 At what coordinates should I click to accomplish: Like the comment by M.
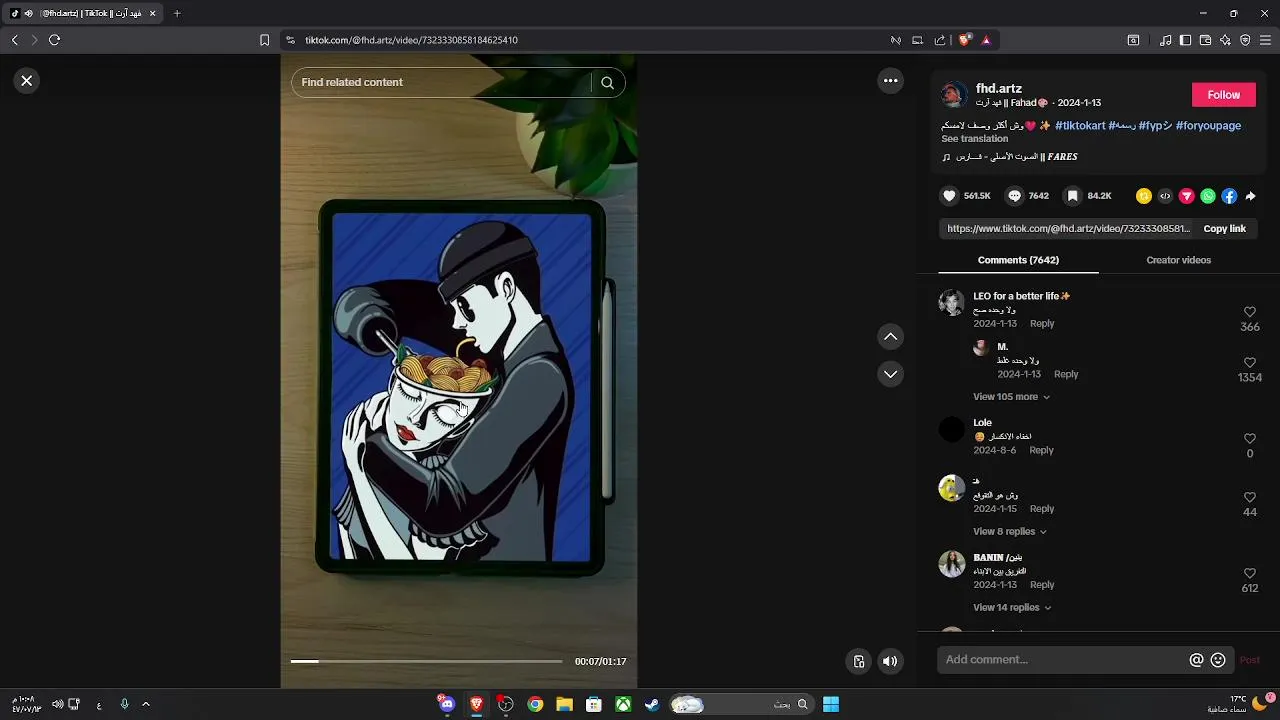point(1249,363)
